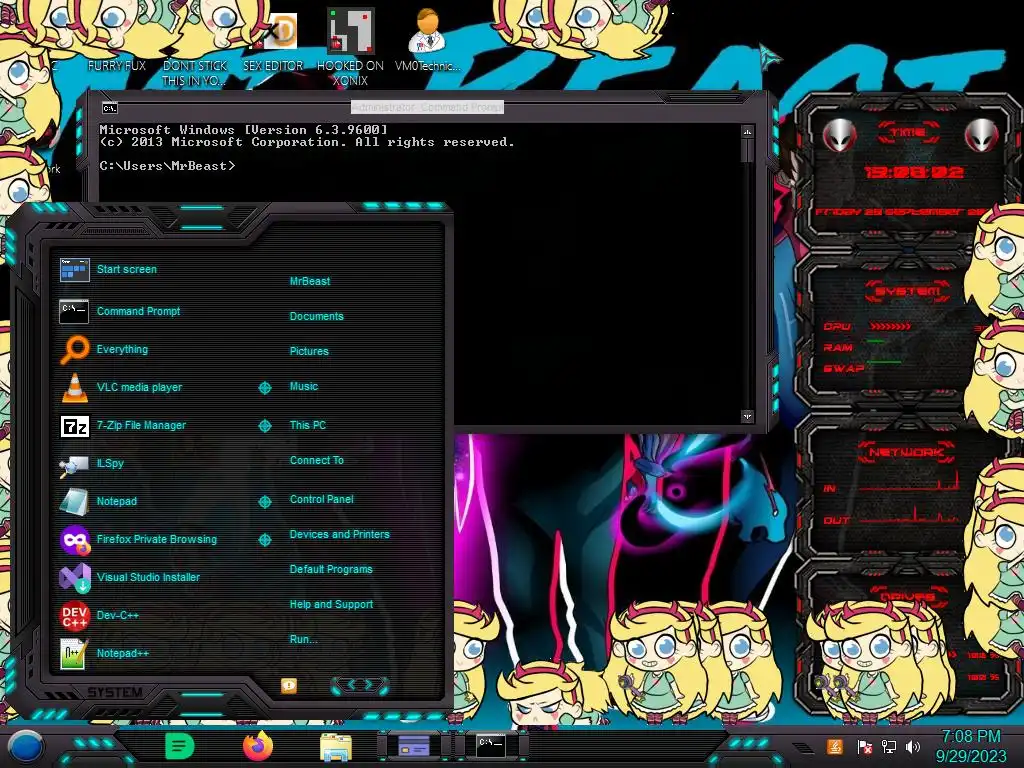Open Music from the start menu
This screenshot has width=1024, height=768.
point(304,387)
